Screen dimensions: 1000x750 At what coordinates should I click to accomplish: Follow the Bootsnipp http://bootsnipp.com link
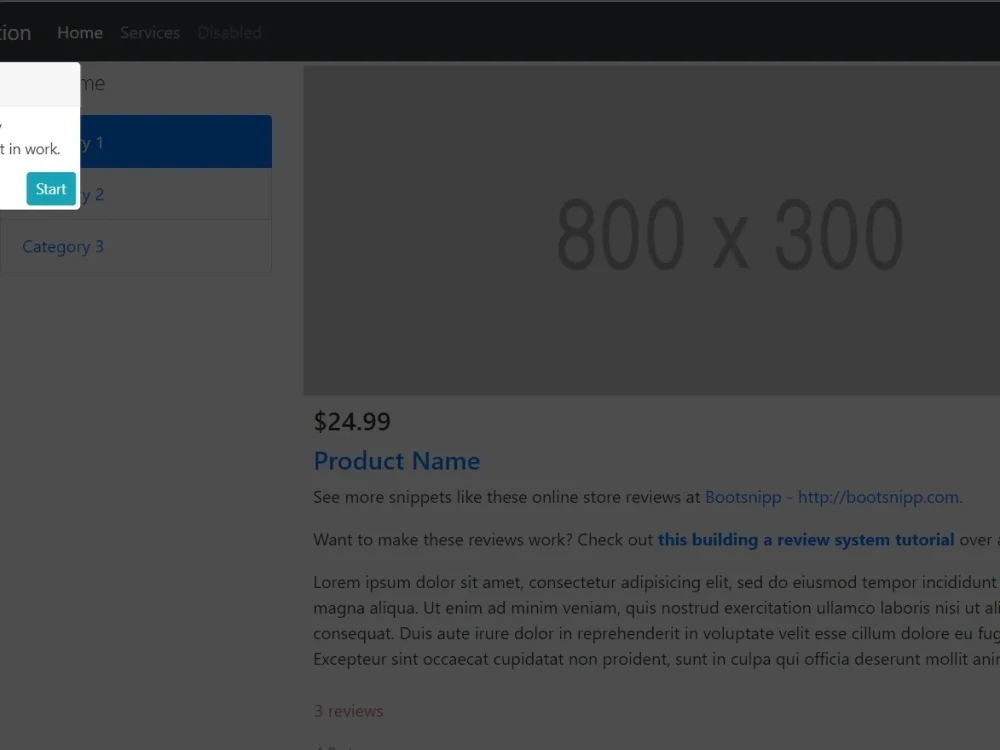click(x=834, y=497)
